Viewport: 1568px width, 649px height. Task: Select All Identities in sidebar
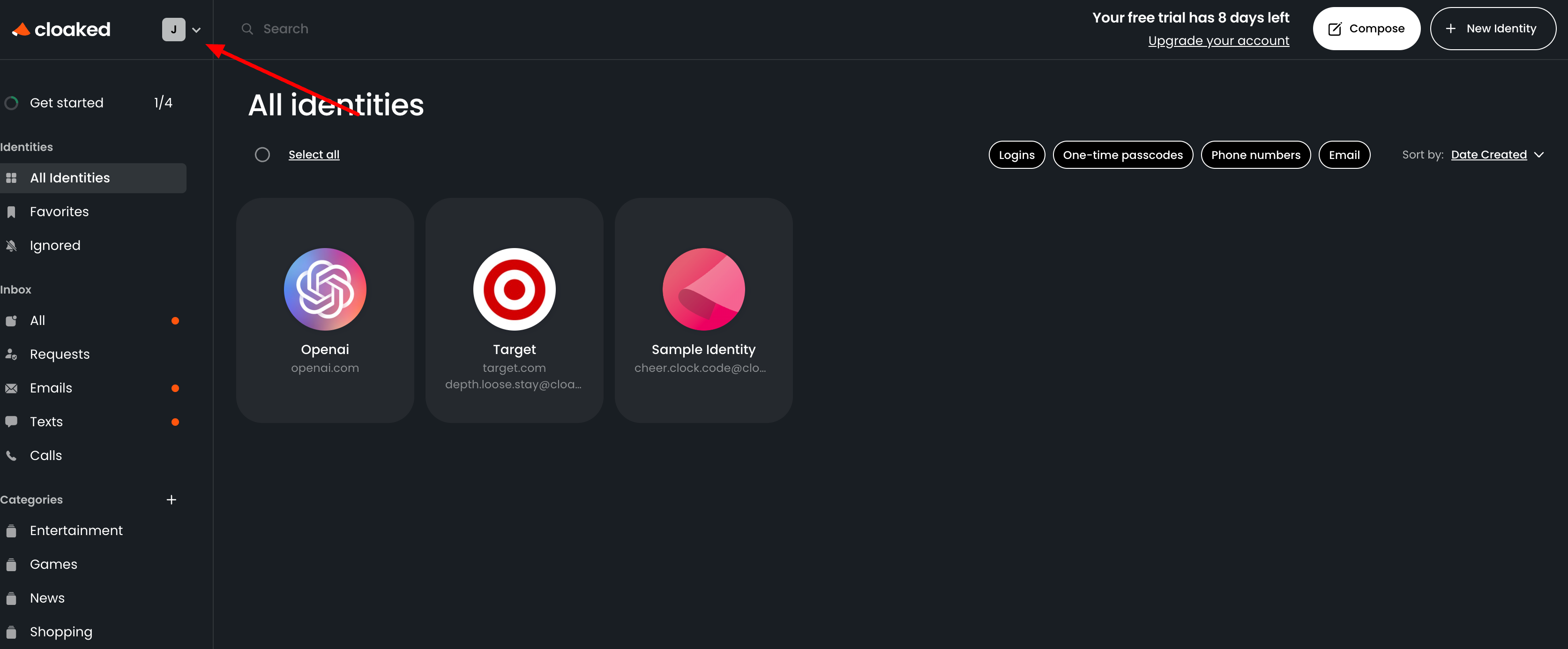tap(93, 178)
